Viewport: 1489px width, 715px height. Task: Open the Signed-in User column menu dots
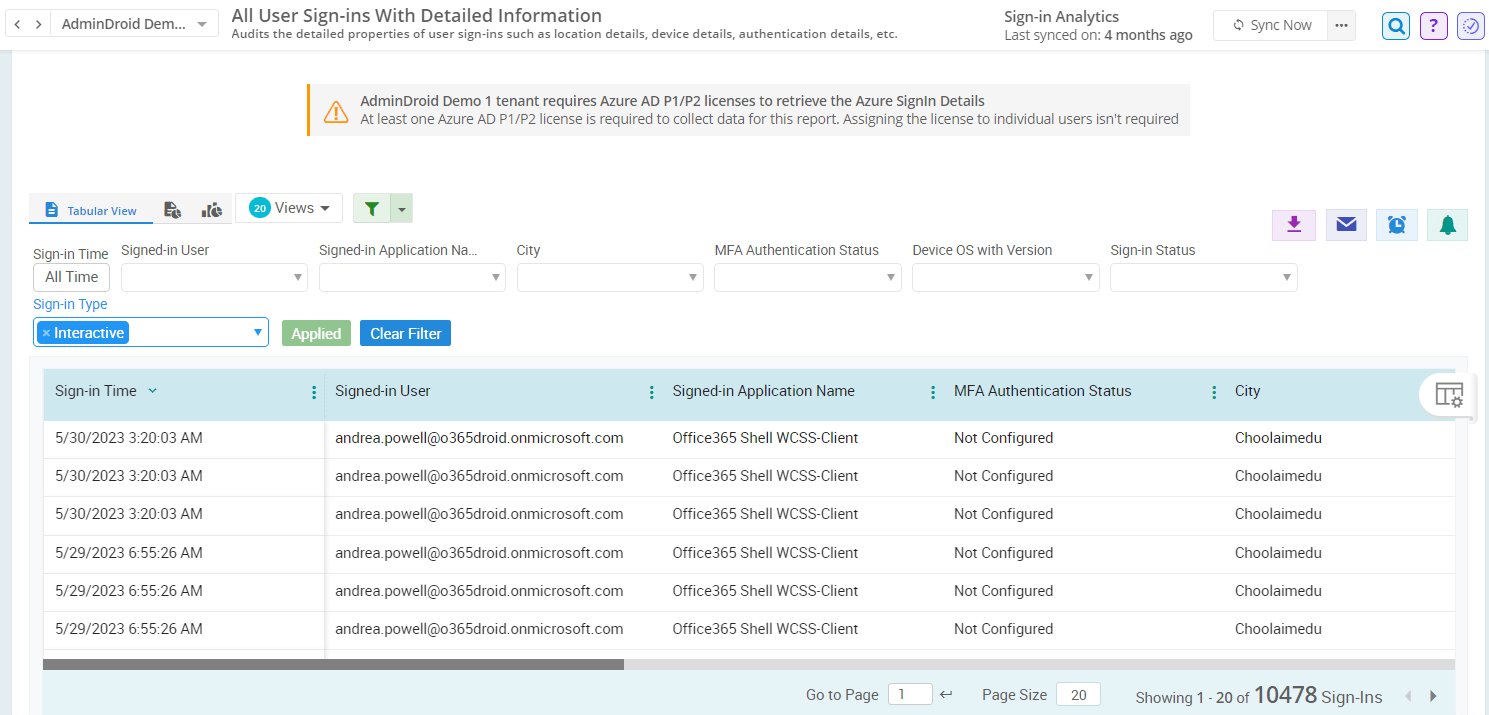[652, 392]
